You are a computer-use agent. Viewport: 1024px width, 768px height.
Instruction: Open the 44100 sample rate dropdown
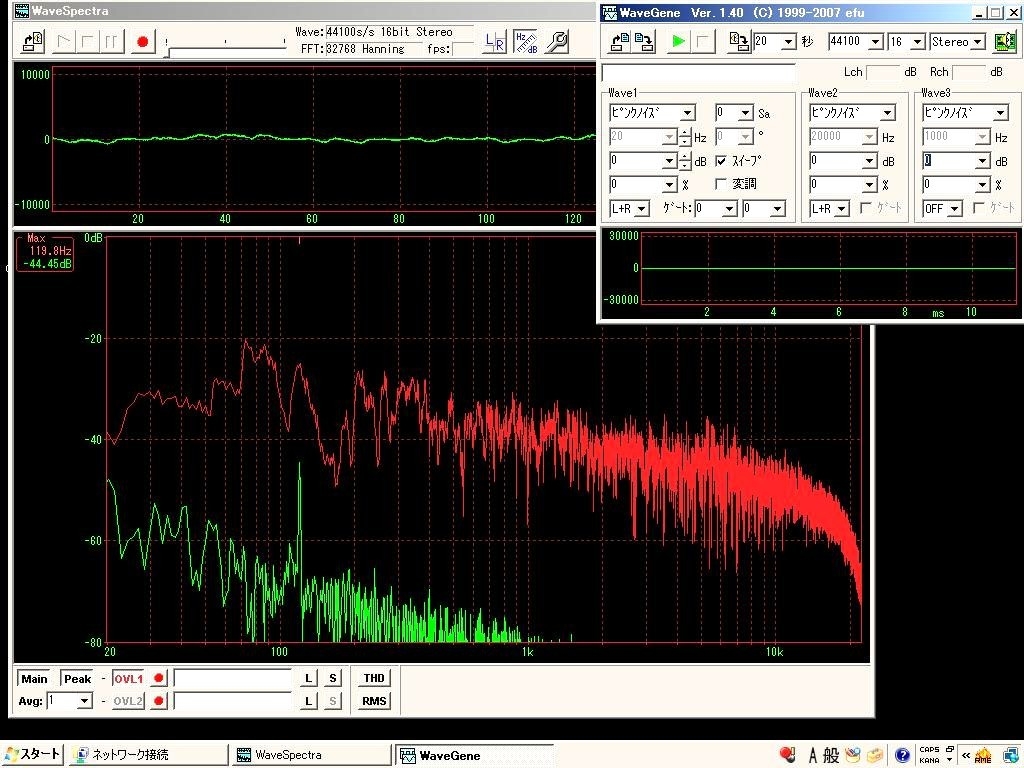click(x=876, y=42)
